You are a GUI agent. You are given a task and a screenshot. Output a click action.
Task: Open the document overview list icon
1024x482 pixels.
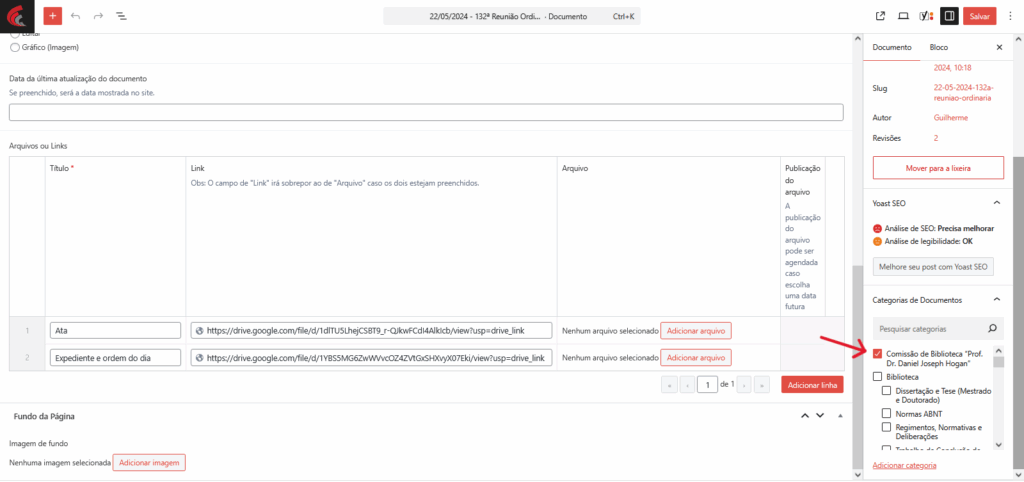tap(121, 16)
